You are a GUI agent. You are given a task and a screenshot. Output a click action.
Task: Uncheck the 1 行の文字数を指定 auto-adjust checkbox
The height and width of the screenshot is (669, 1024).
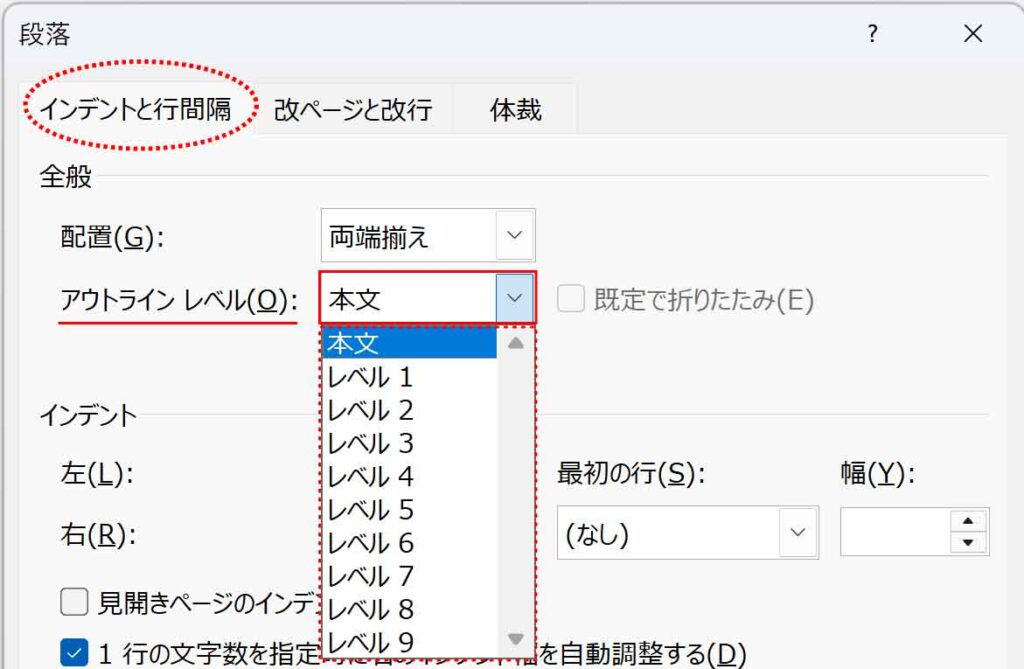(74, 653)
